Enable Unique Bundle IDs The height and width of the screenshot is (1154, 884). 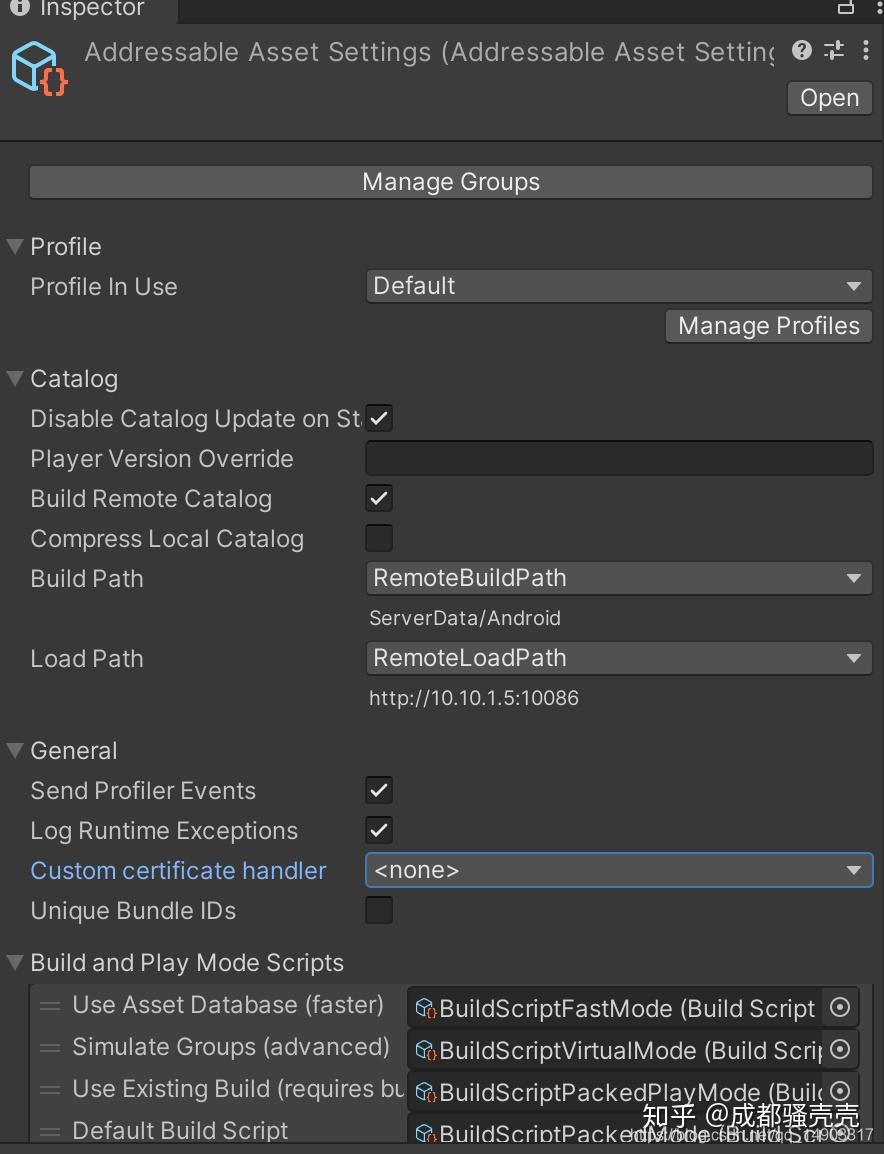378,910
